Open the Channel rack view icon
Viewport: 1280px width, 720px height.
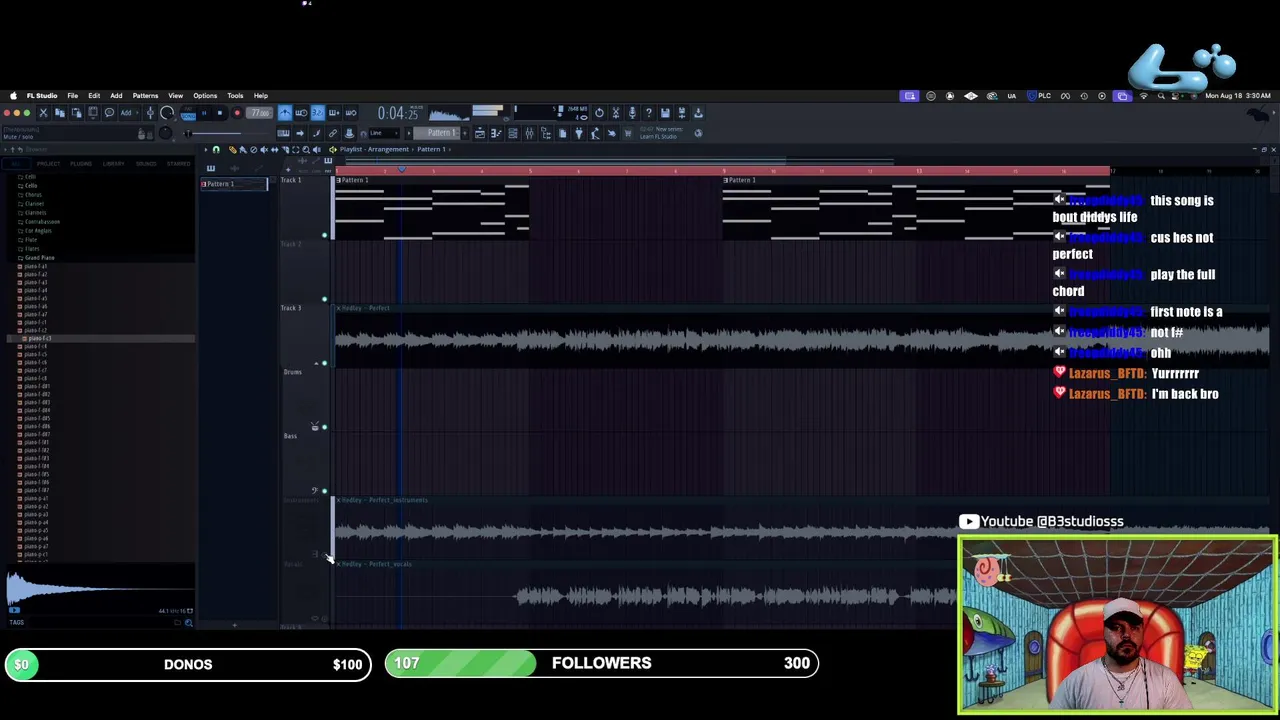pos(513,133)
